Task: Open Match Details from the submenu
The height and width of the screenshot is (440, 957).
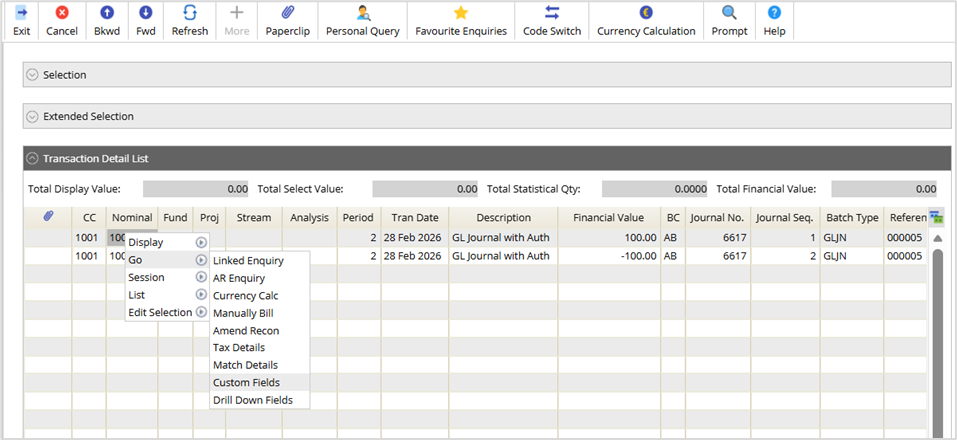Action: pos(259,365)
